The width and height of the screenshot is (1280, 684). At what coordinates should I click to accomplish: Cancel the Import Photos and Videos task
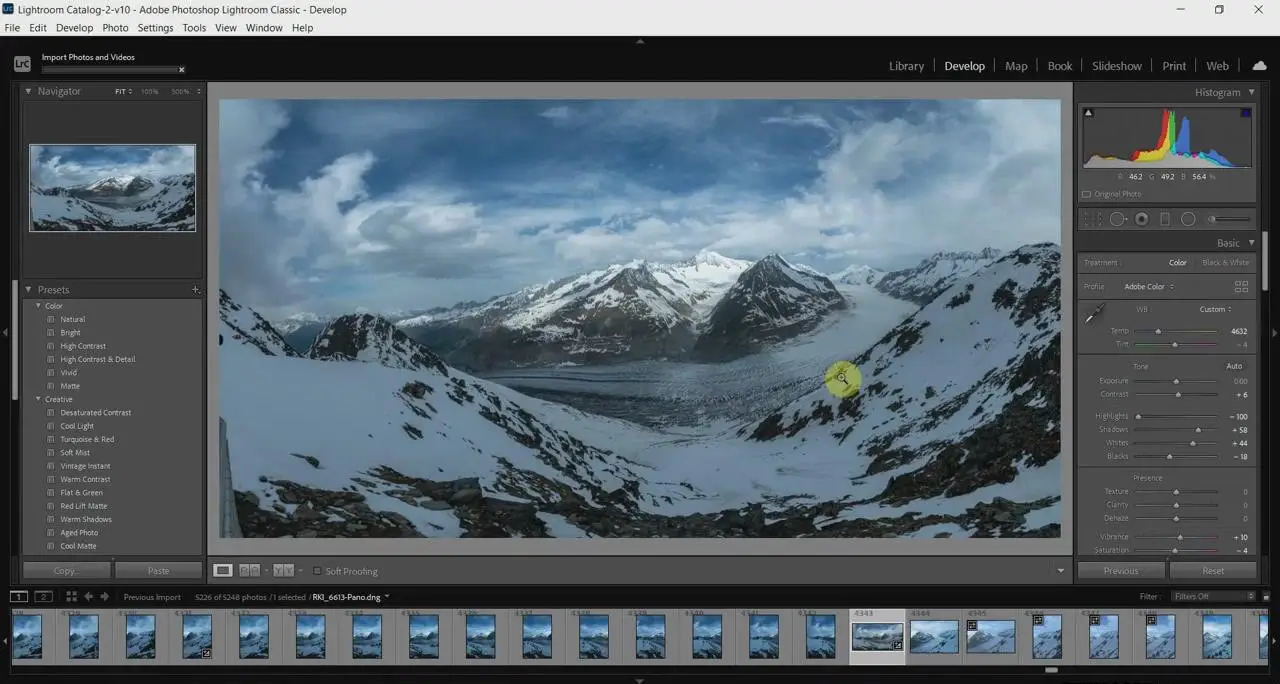coord(181,70)
